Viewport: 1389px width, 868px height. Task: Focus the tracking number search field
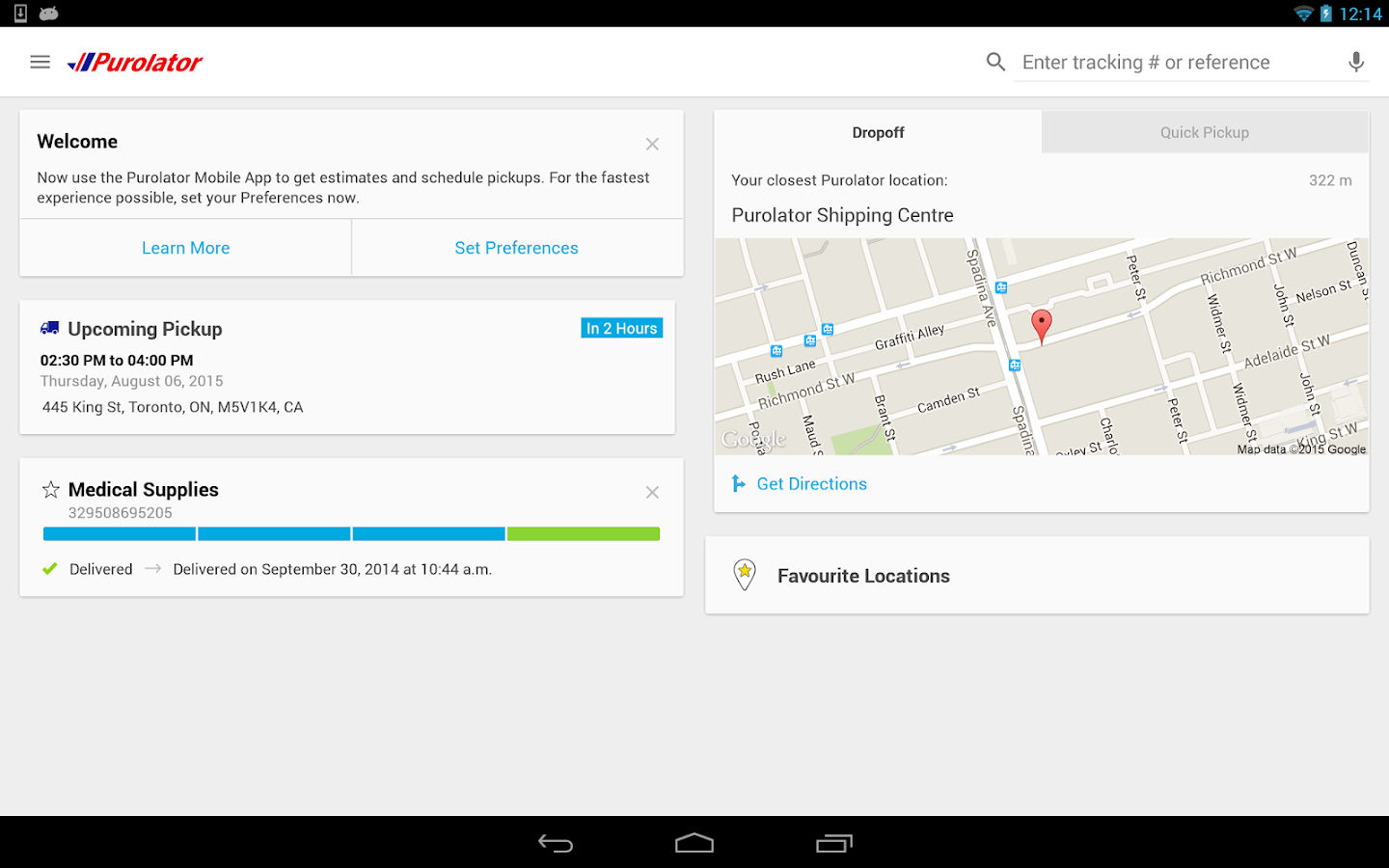[1177, 63]
